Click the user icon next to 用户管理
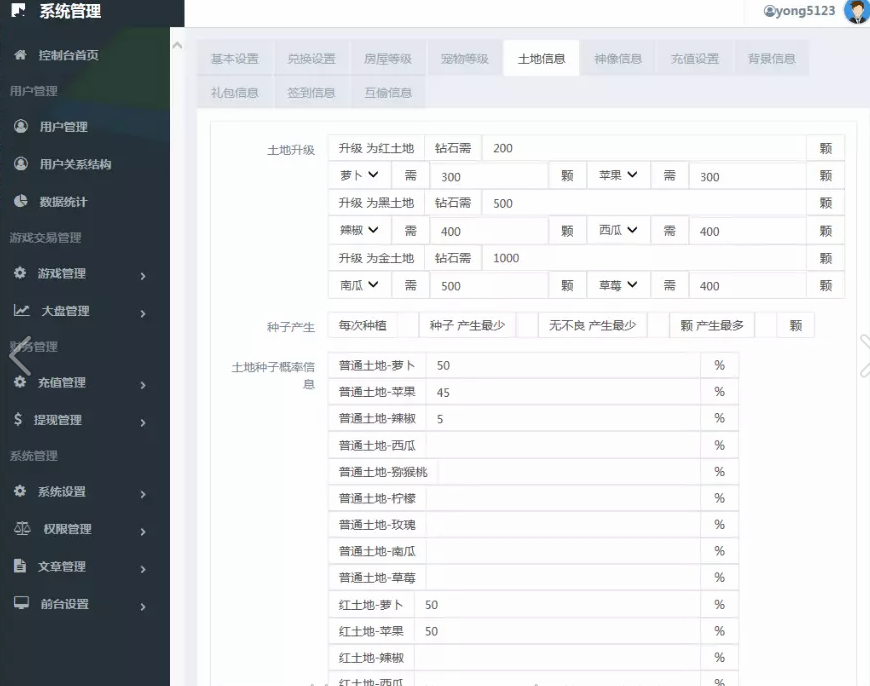The height and width of the screenshot is (686, 870). 21,127
